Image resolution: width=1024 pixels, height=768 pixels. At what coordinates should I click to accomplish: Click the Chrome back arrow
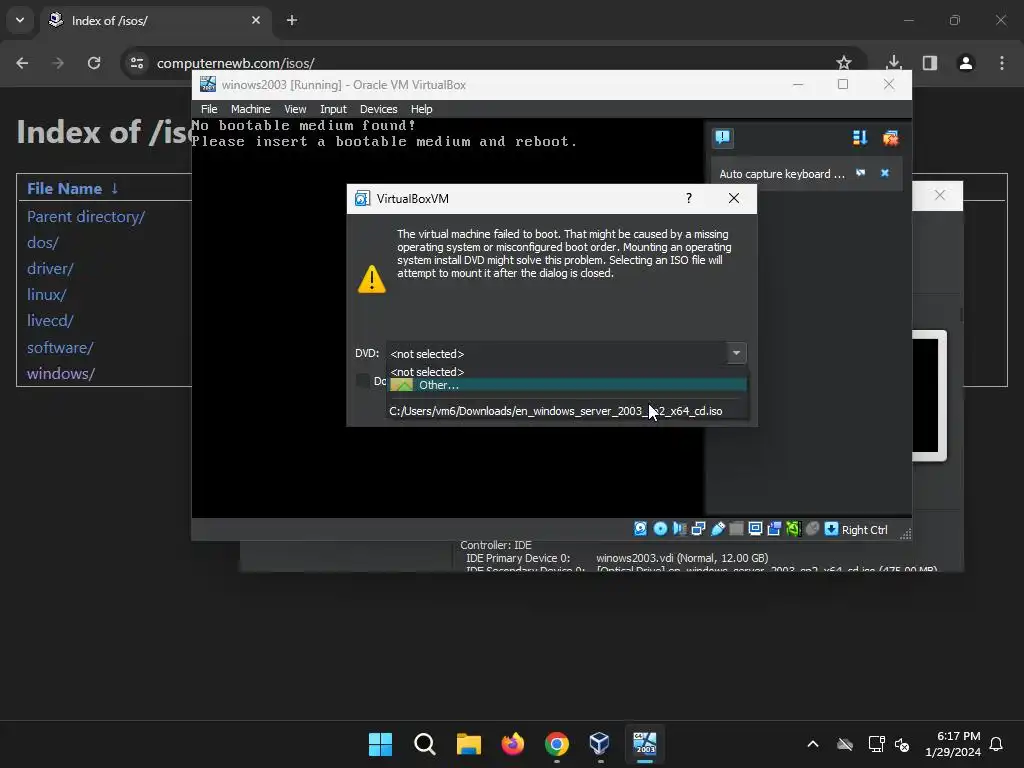click(x=22, y=63)
